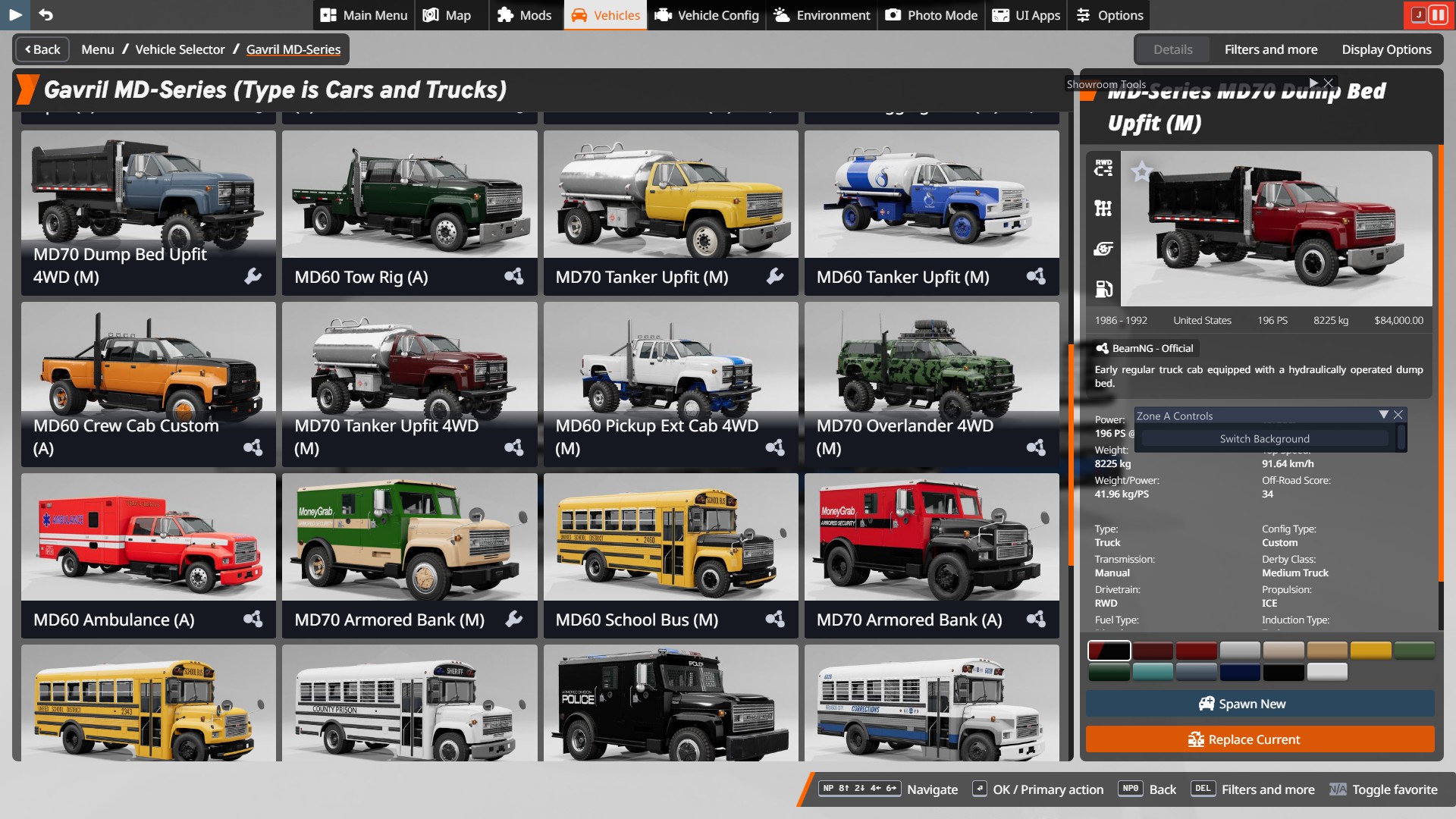Switch to the Vehicle Config tab
1456x819 pixels.
point(707,15)
